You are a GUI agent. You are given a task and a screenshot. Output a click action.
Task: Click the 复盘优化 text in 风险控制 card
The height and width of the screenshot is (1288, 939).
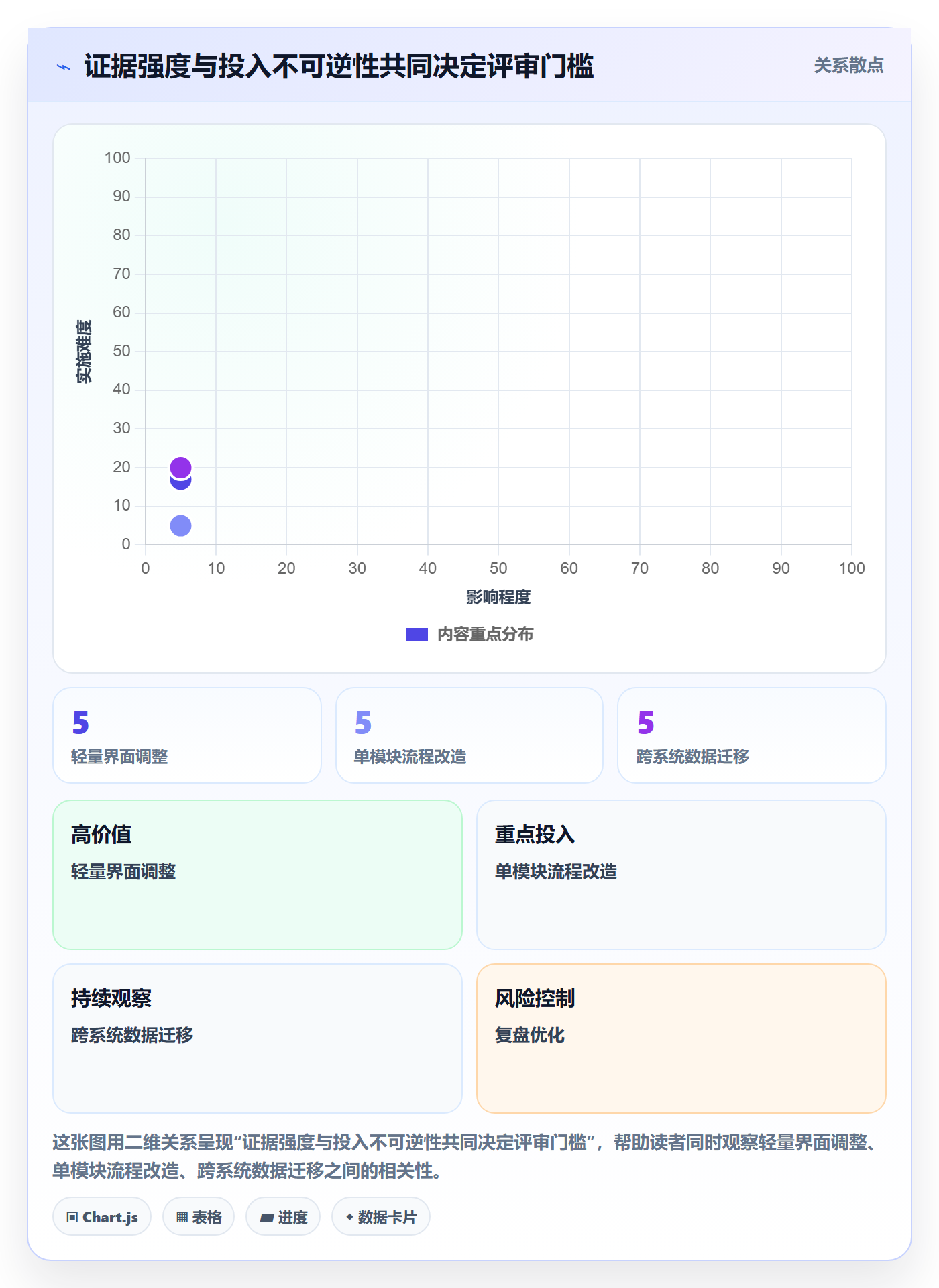[530, 1035]
